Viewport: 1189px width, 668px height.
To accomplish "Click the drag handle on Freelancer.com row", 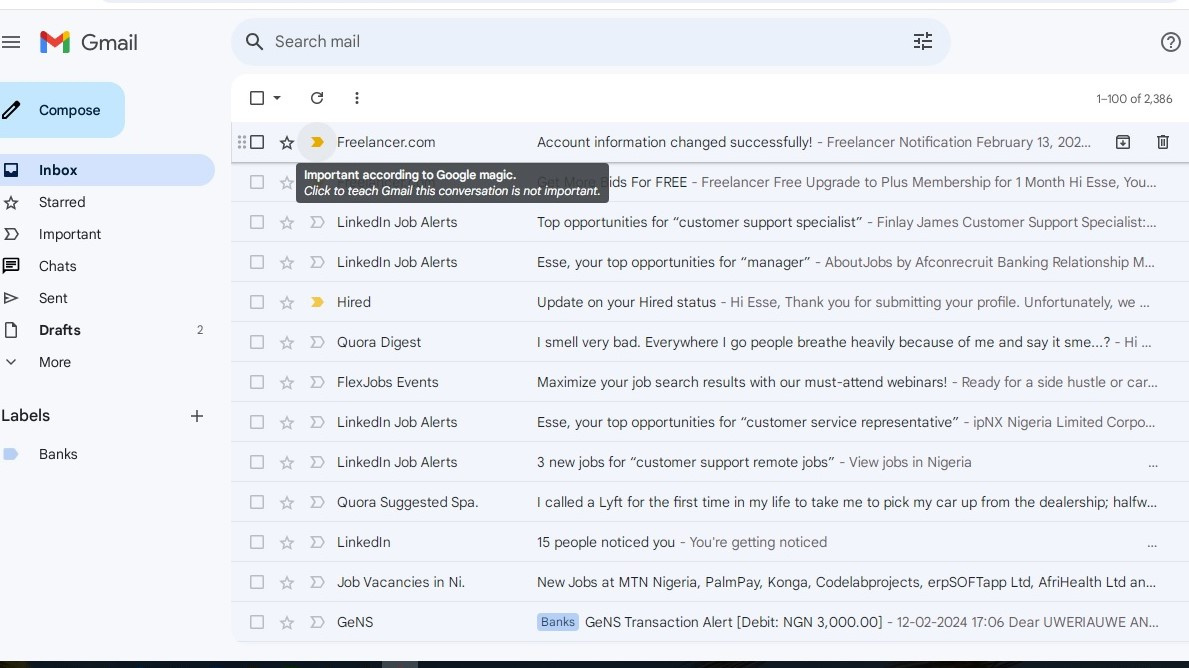I will 241,142.
